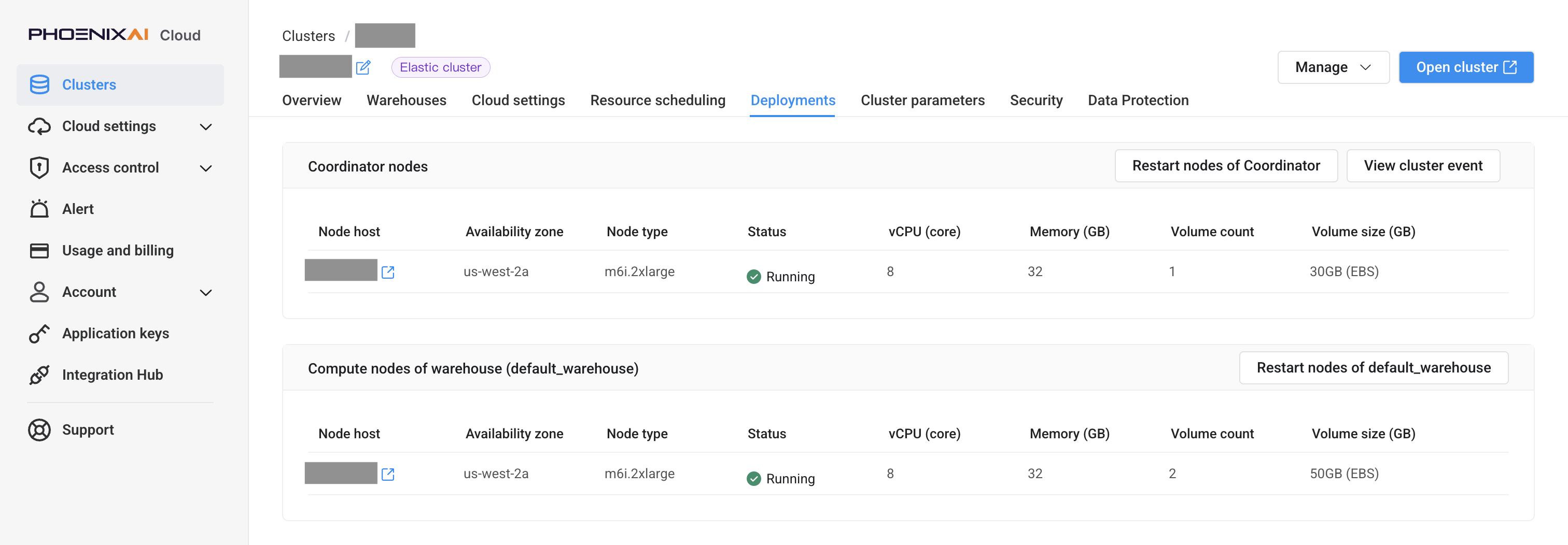Go to the Resource scheduling tab
The image size is (1568, 545).
[657, 101]
